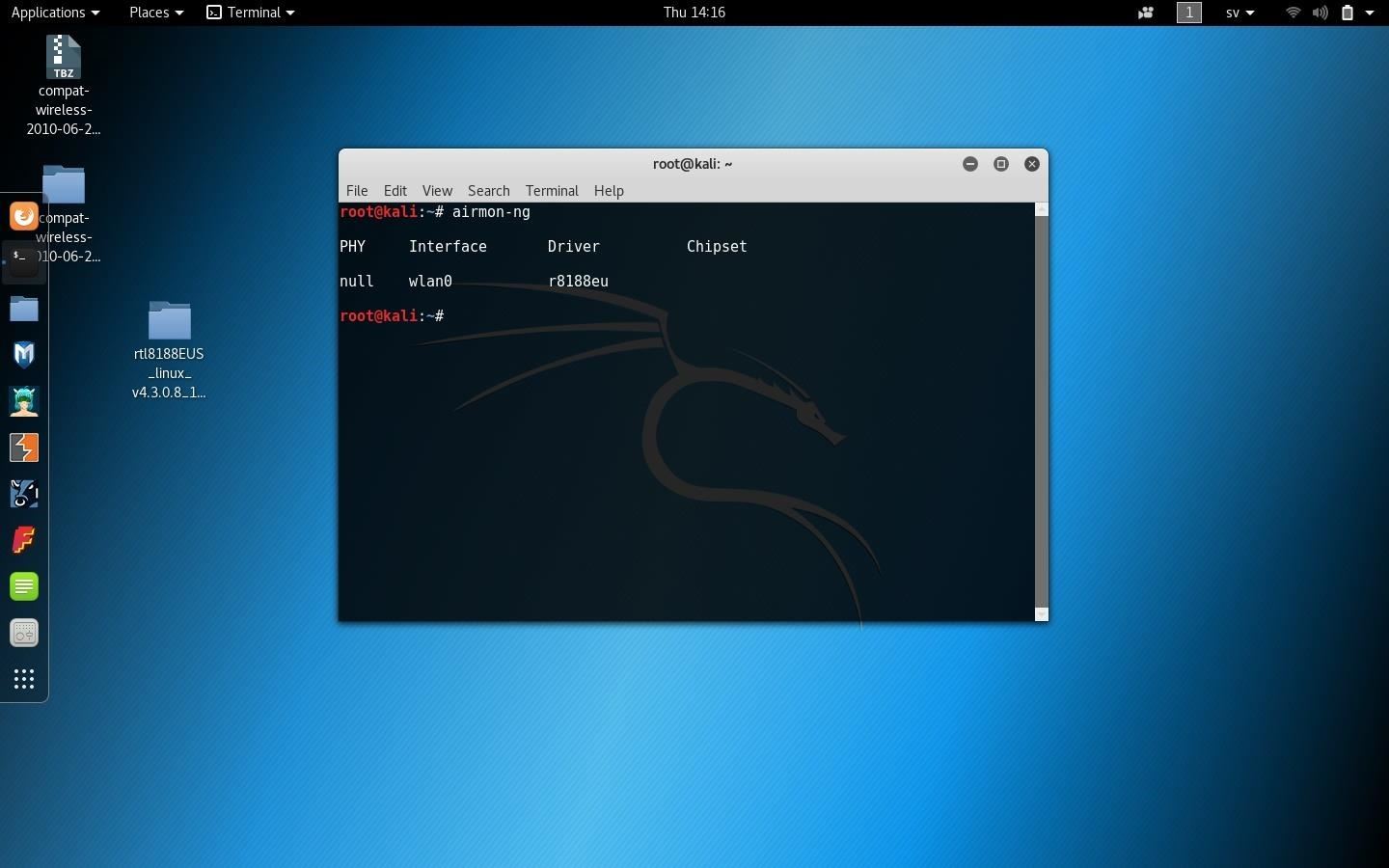Open the green notes app in dock

[24, 586]
